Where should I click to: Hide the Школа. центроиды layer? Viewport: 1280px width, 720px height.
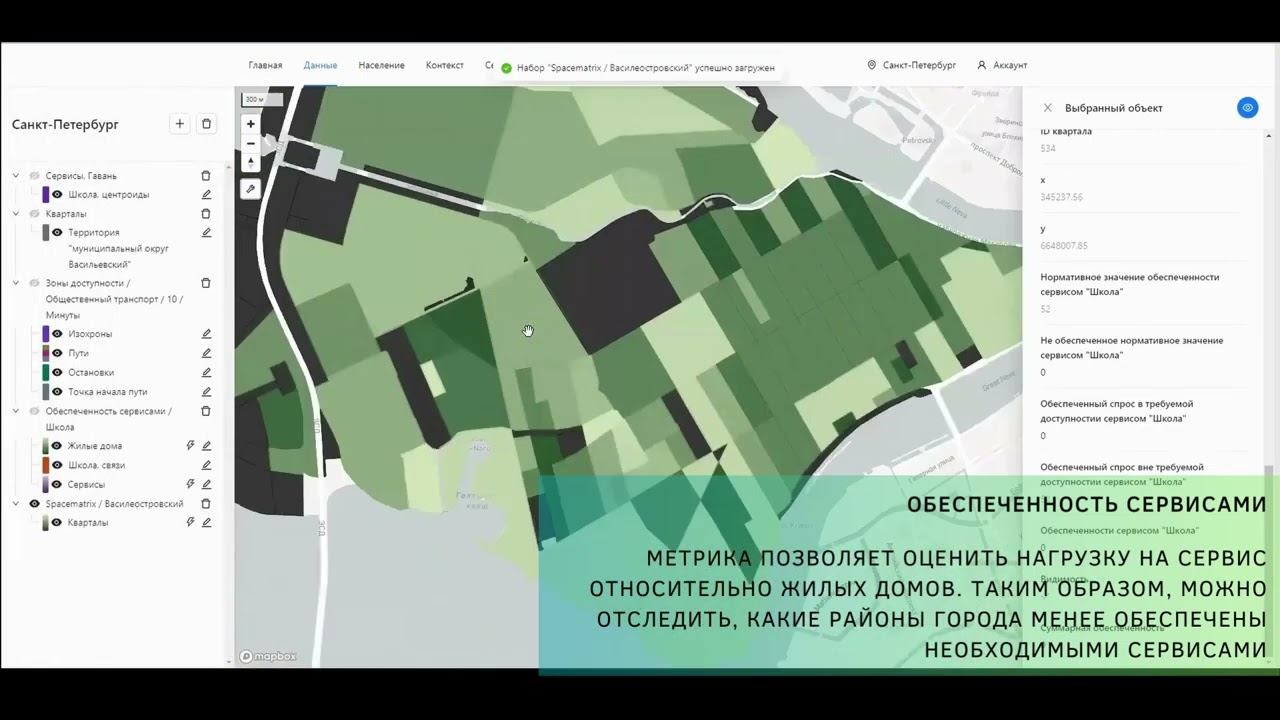point(57,195)
